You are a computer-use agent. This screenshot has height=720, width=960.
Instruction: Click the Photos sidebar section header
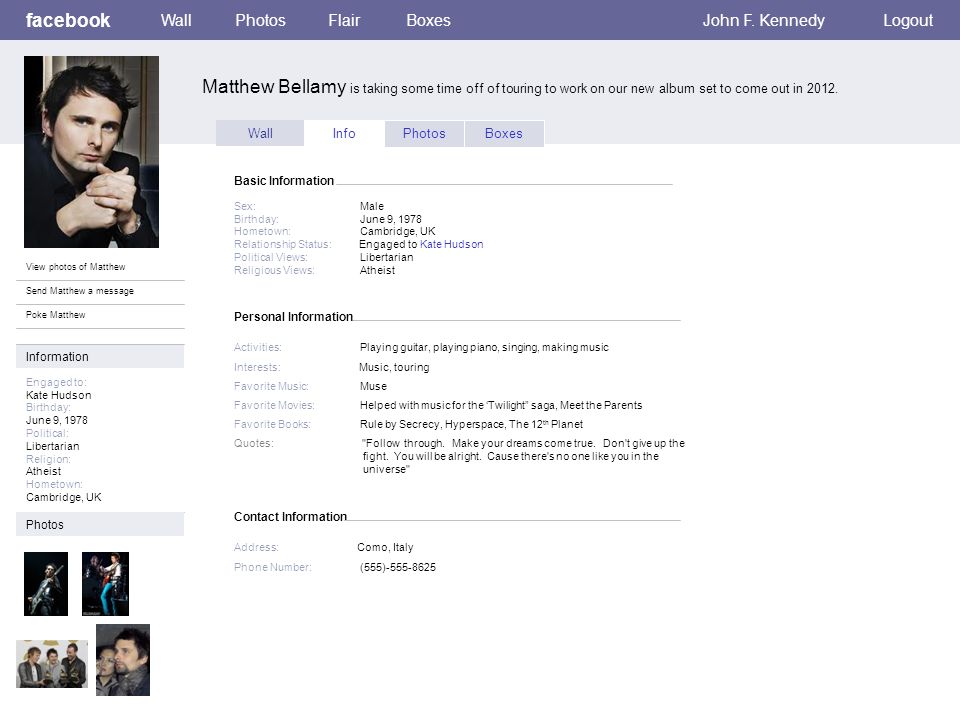(100, 525)
